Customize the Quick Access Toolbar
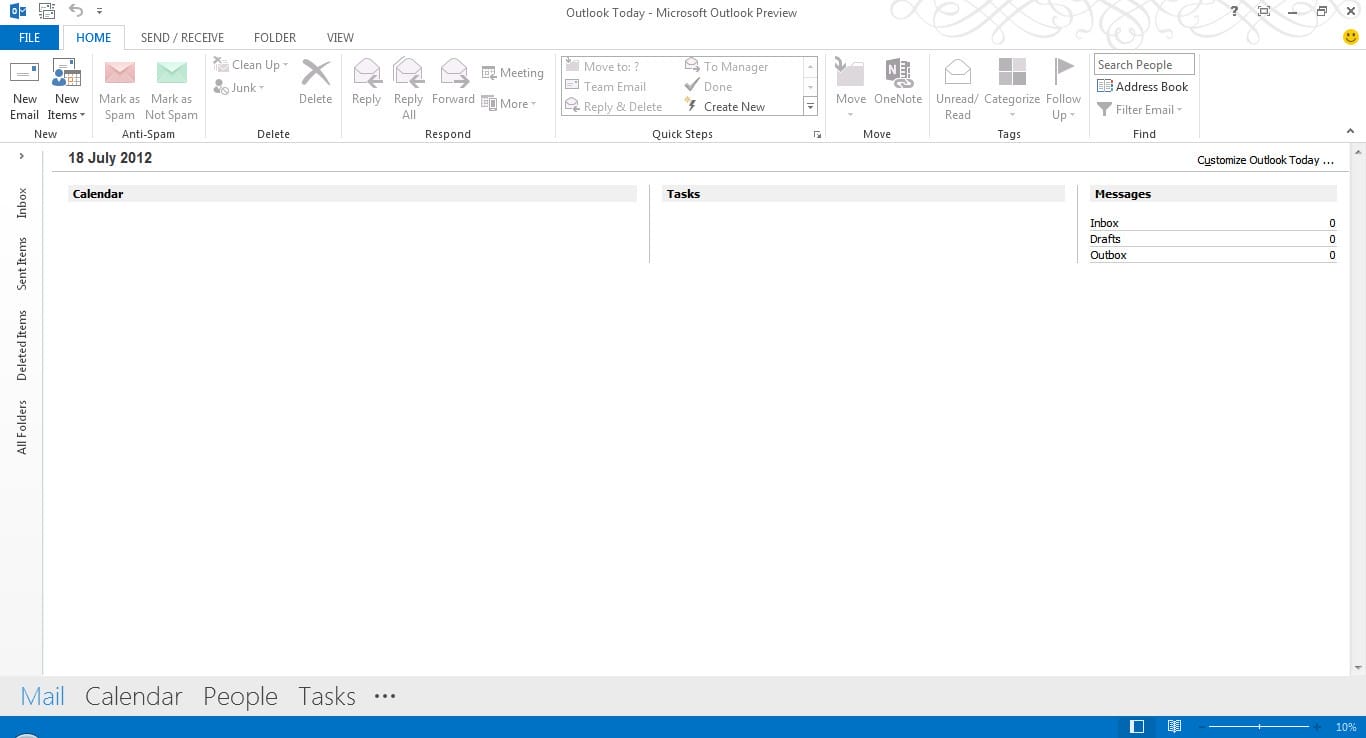 click(x=99, y=11)
